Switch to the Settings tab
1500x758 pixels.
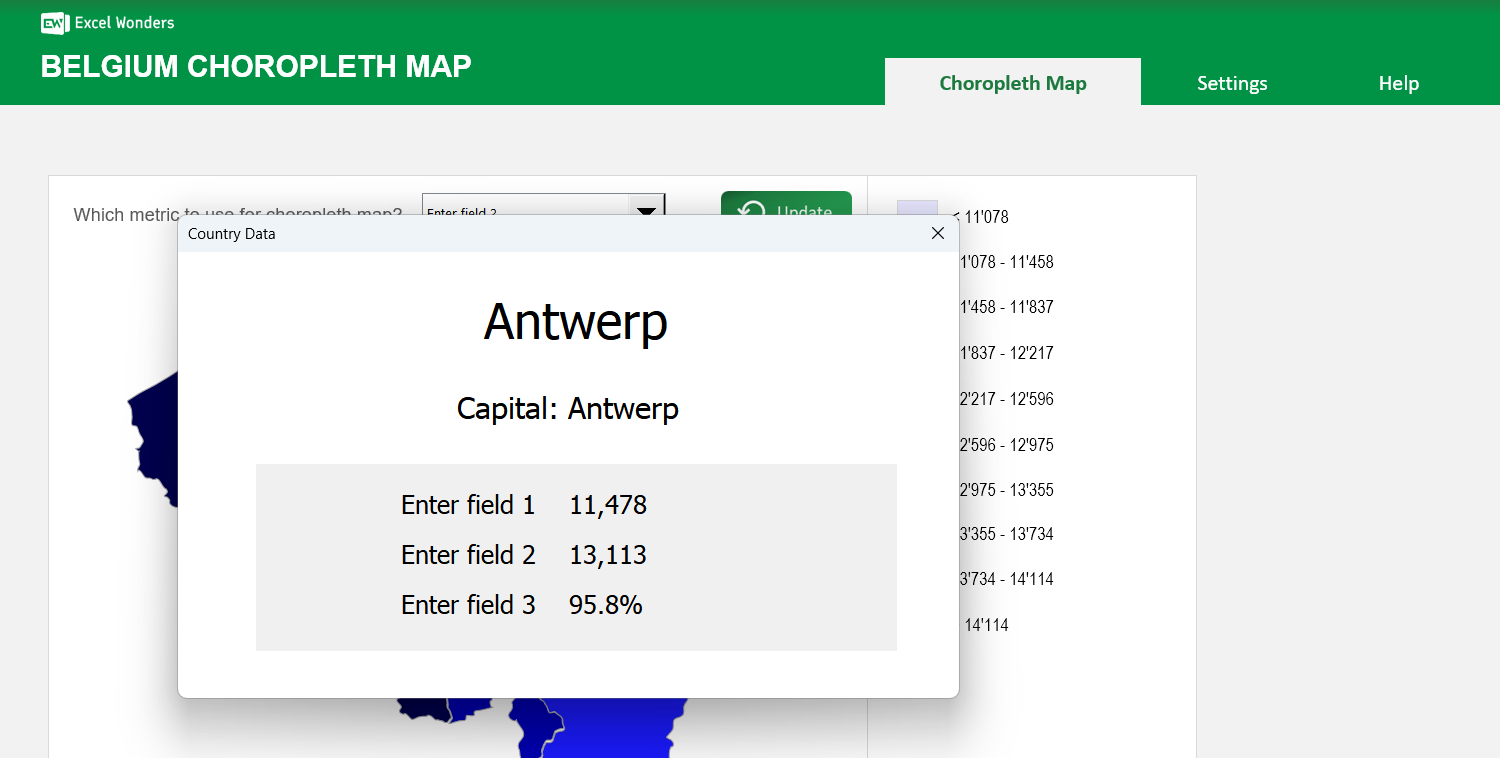1231,83
